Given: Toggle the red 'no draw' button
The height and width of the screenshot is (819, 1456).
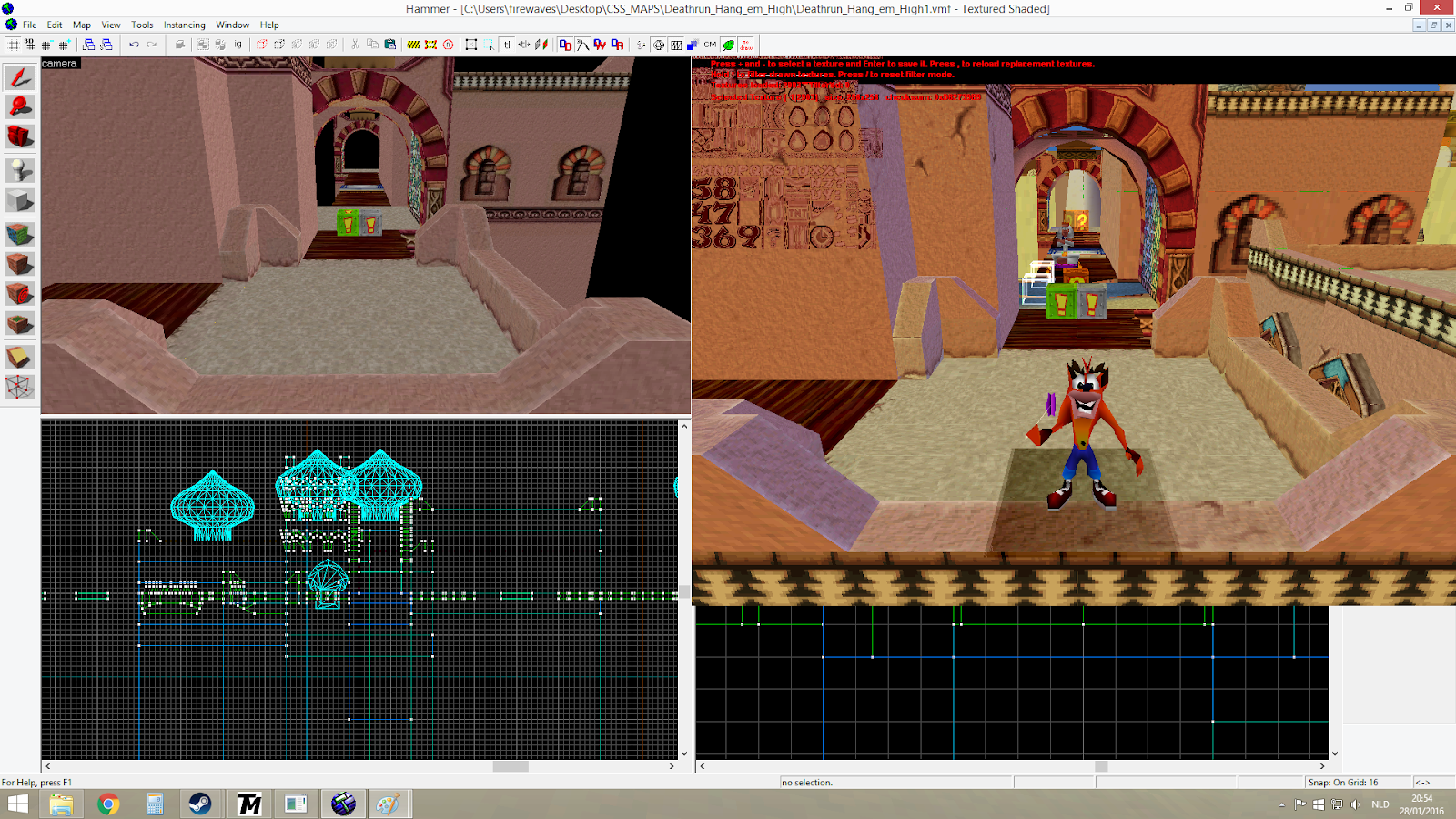Looking at the screenshot, I should coord(746,45).
